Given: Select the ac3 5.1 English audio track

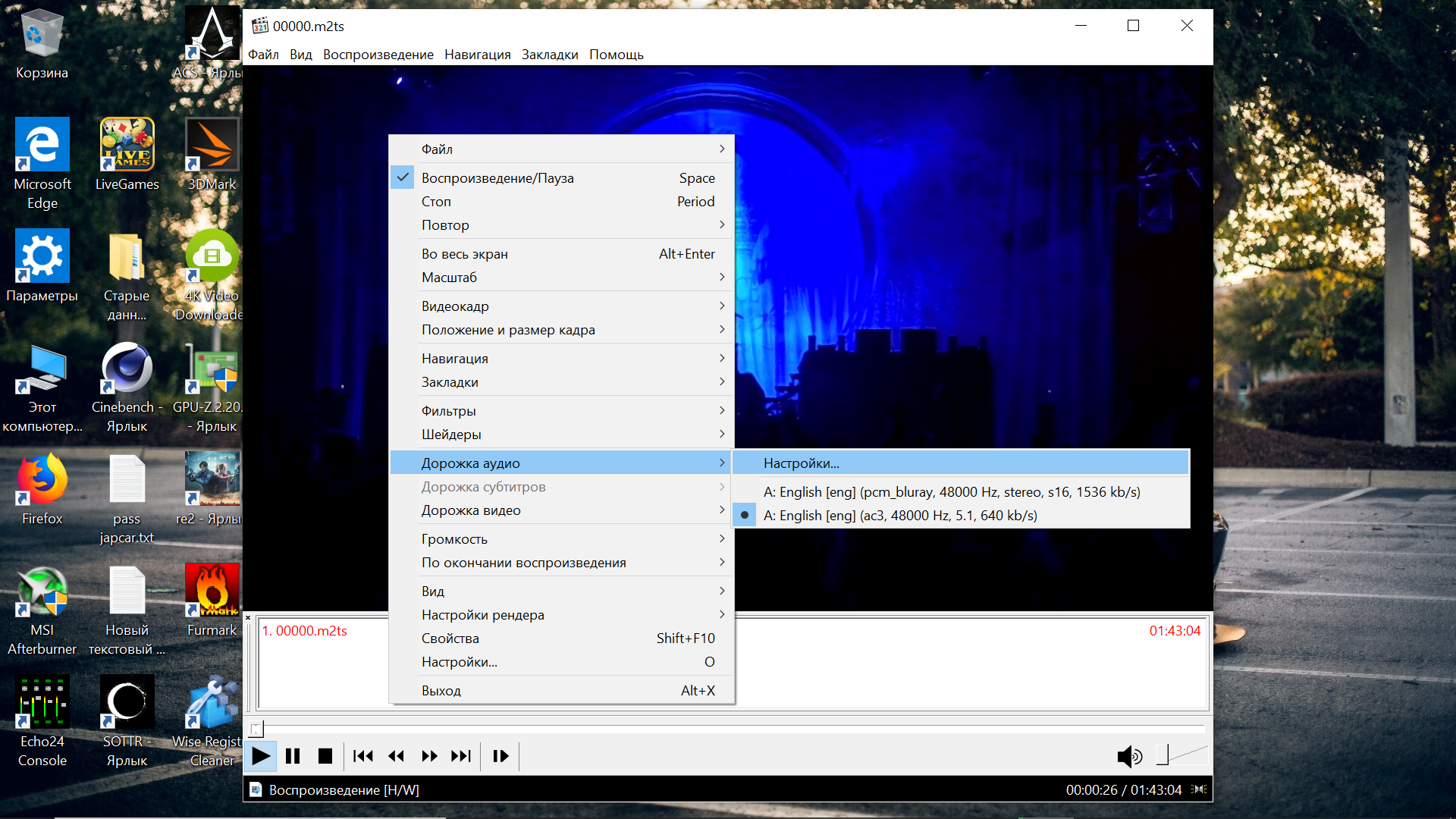Looking at the screenshot, I should (x=899, y=516).
